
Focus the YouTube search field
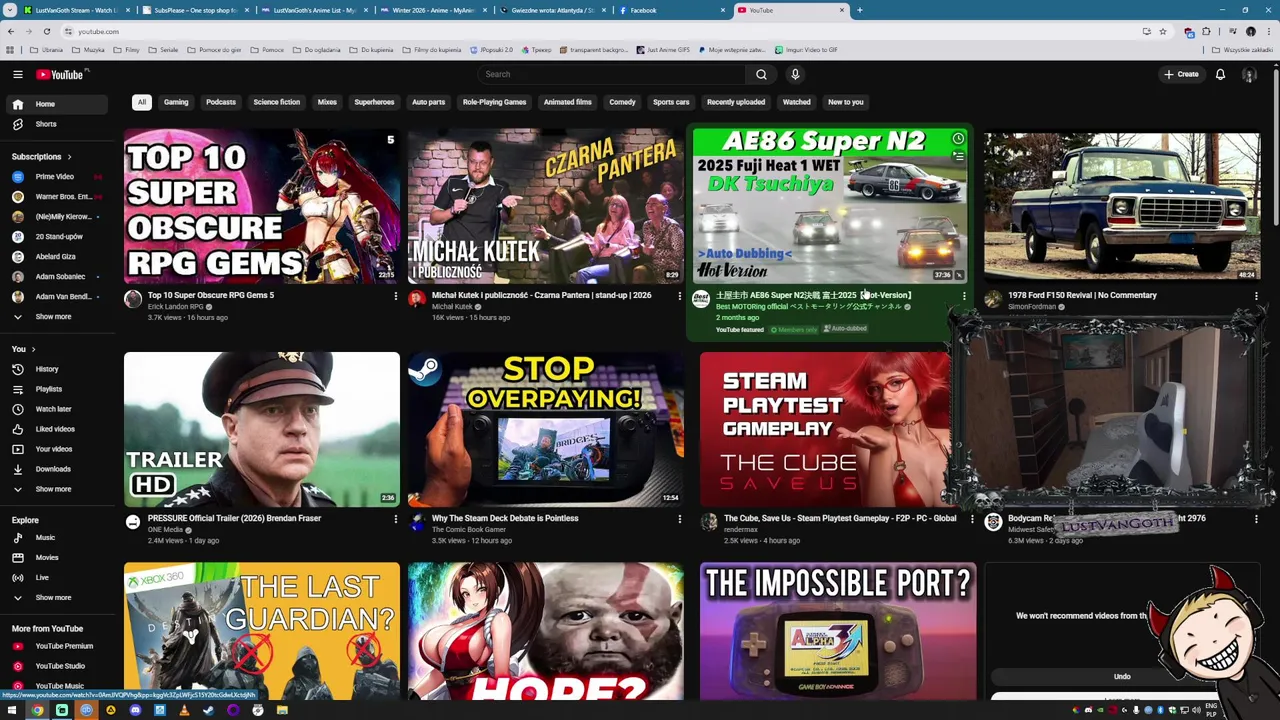coord(612,74)
